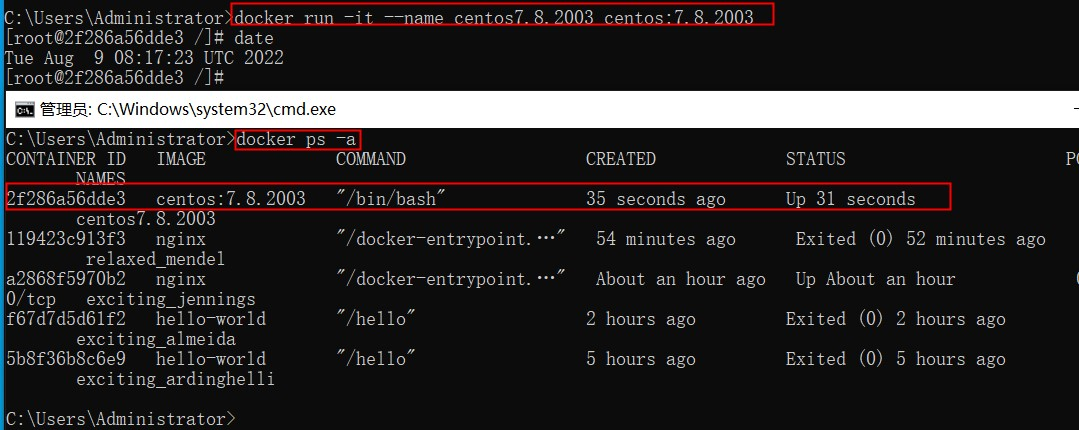Click the CREATED column header
The image size is (1079, 430).
(621, 159)
